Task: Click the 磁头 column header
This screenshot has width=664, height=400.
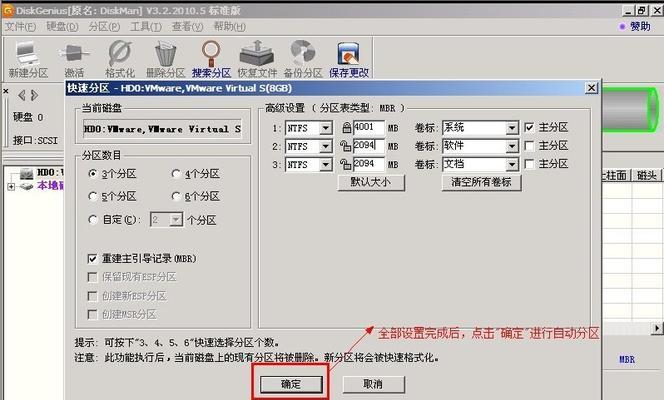Action: [647, 175]
